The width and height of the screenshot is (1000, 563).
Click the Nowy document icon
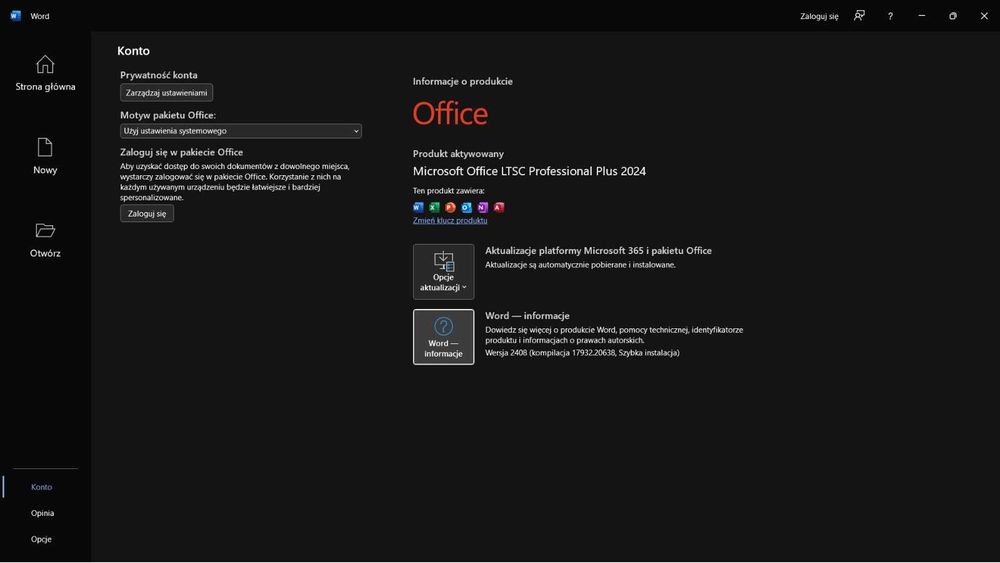[45, 147]
